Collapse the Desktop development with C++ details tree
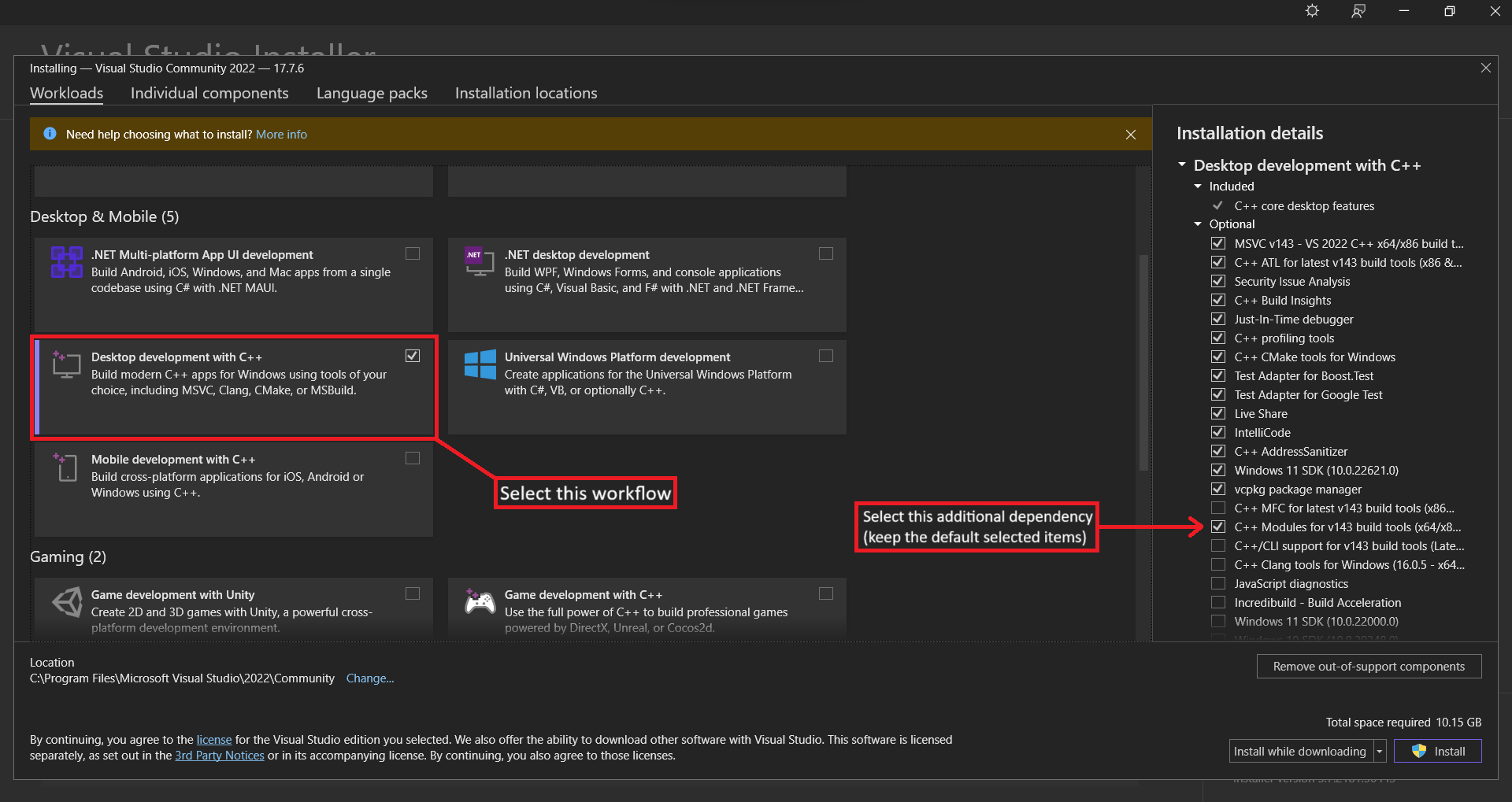Viewport: 1512px width, 802px height. pyautogui.click(x=1182, y=164)
